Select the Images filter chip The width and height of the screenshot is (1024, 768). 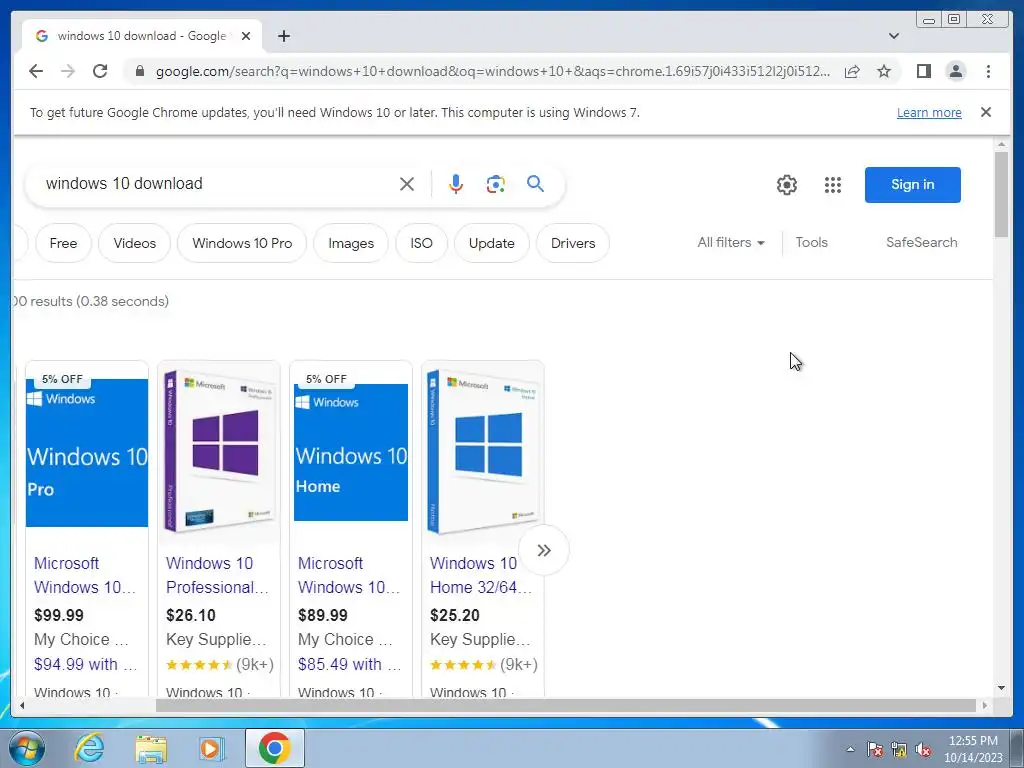351,243
